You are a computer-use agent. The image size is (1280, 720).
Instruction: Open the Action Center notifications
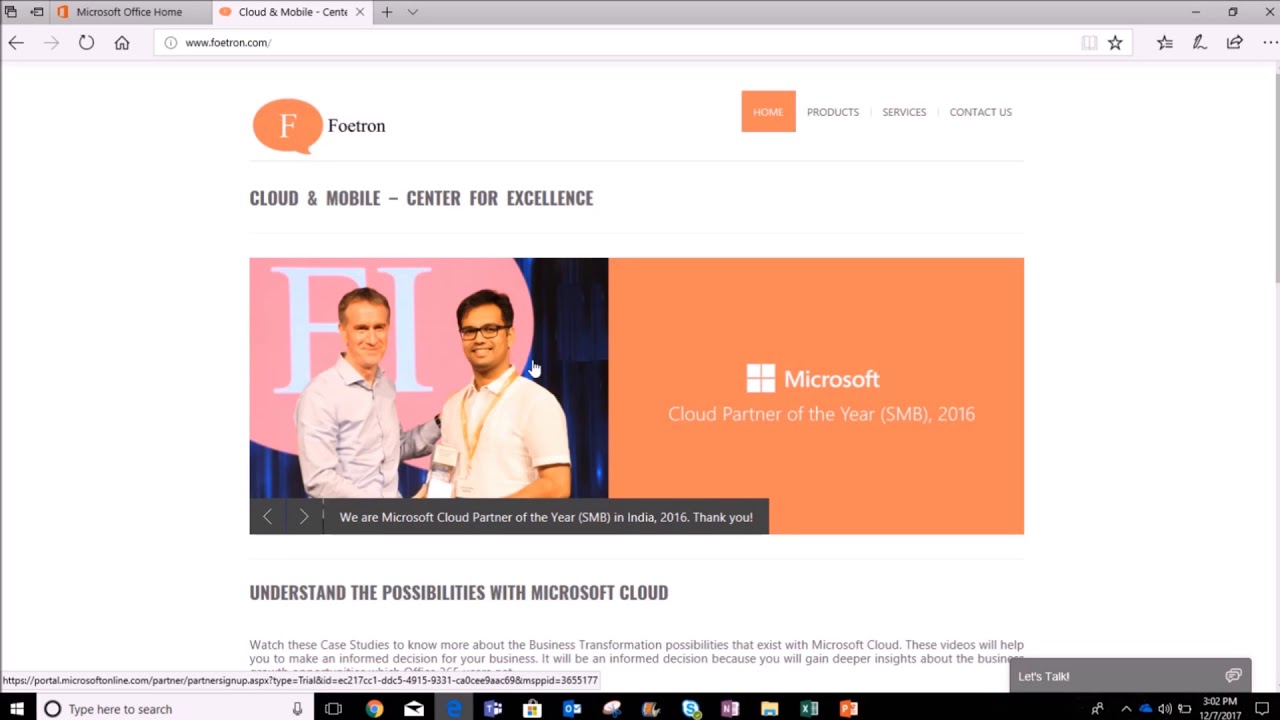[x=1262, y=709]
